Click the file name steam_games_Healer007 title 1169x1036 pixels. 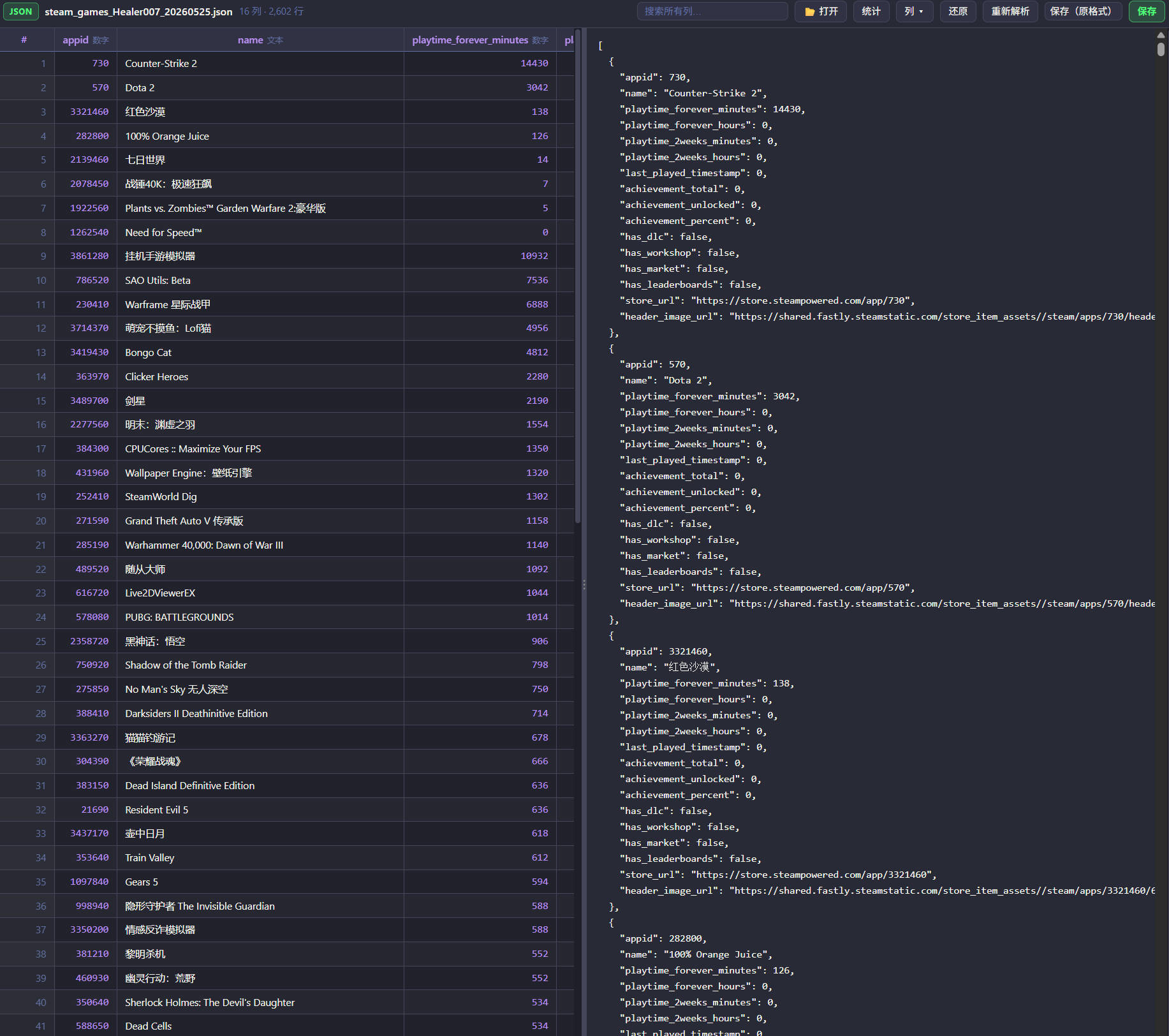pyautogui.click(x=138, y=11)
